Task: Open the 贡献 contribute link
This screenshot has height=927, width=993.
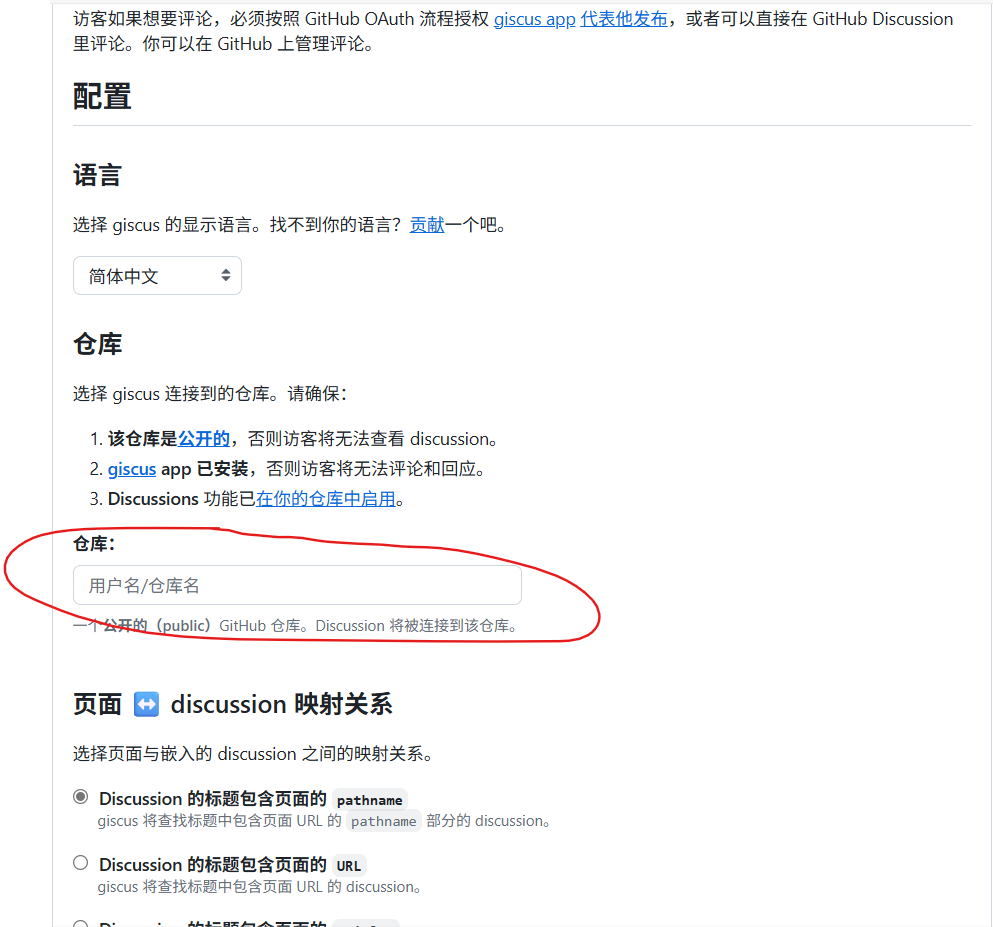Action: coord(427,225)
